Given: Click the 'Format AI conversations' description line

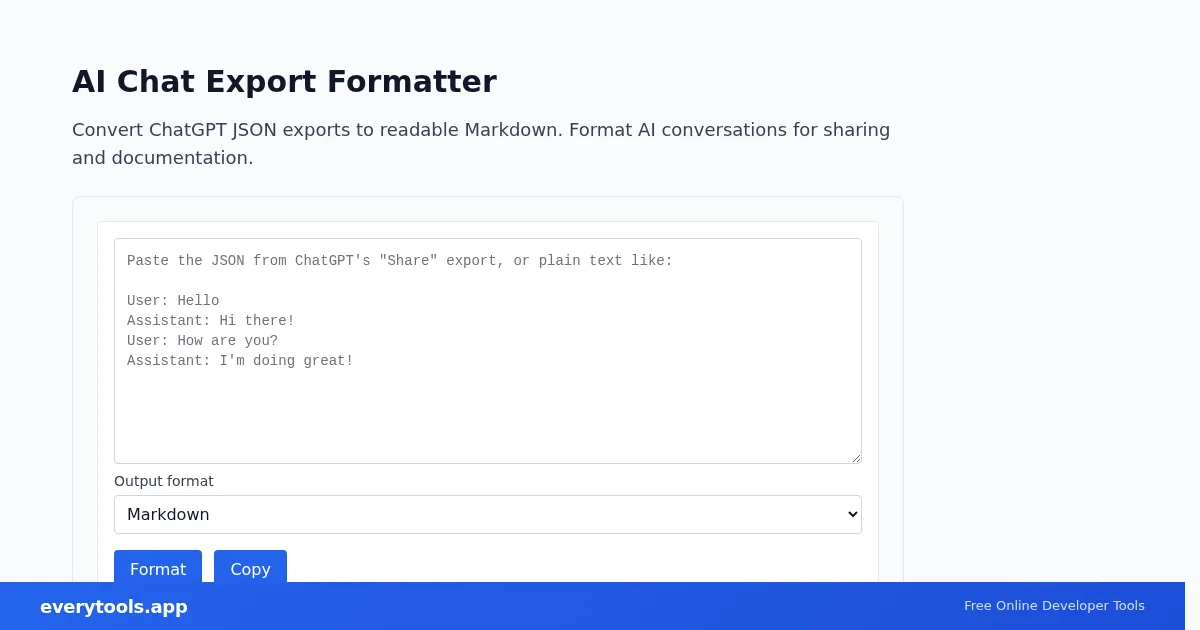Looking at the screenshot, I should [x=729, y=130].
